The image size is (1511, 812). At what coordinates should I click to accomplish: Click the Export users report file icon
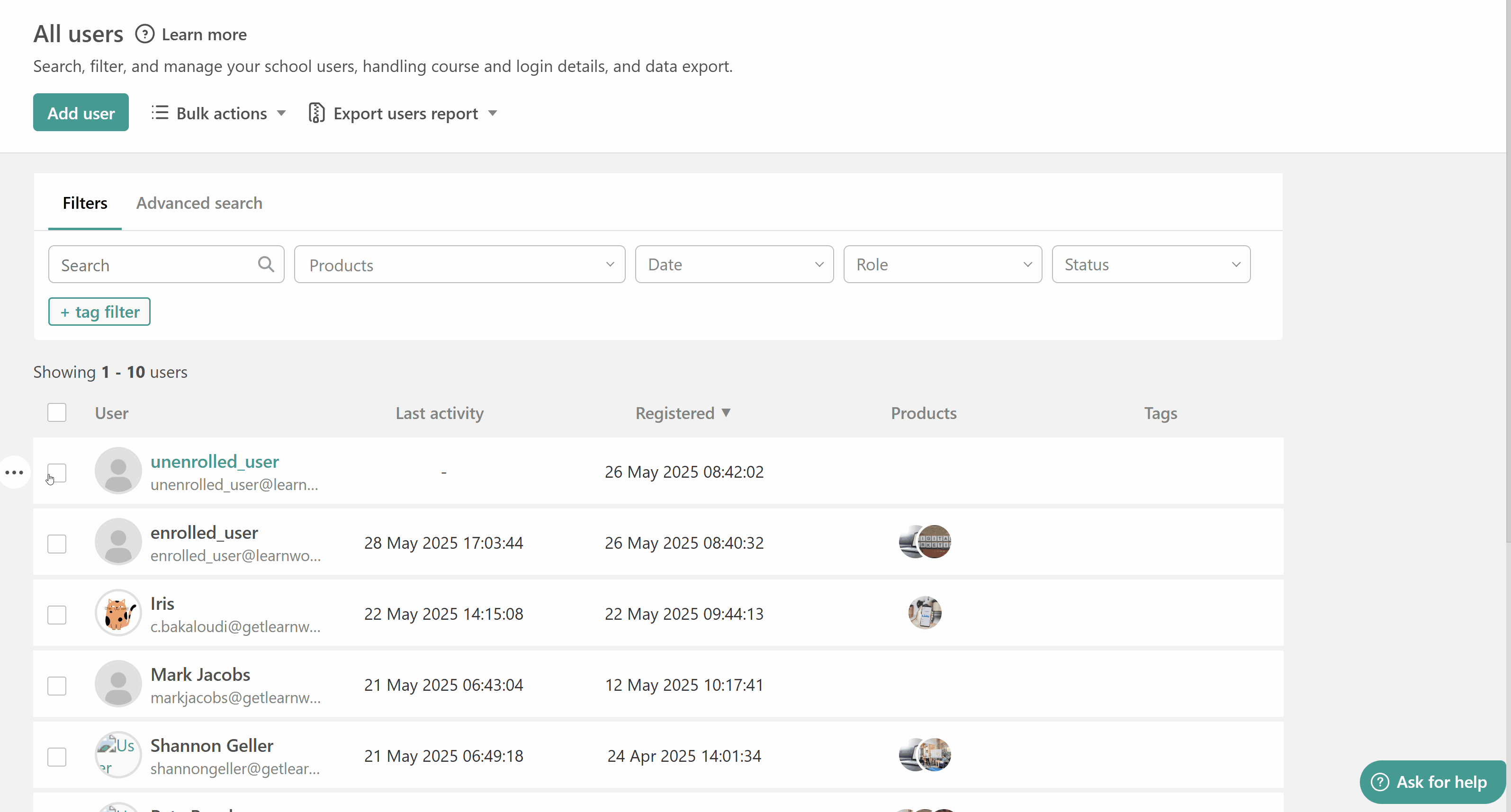316,113
